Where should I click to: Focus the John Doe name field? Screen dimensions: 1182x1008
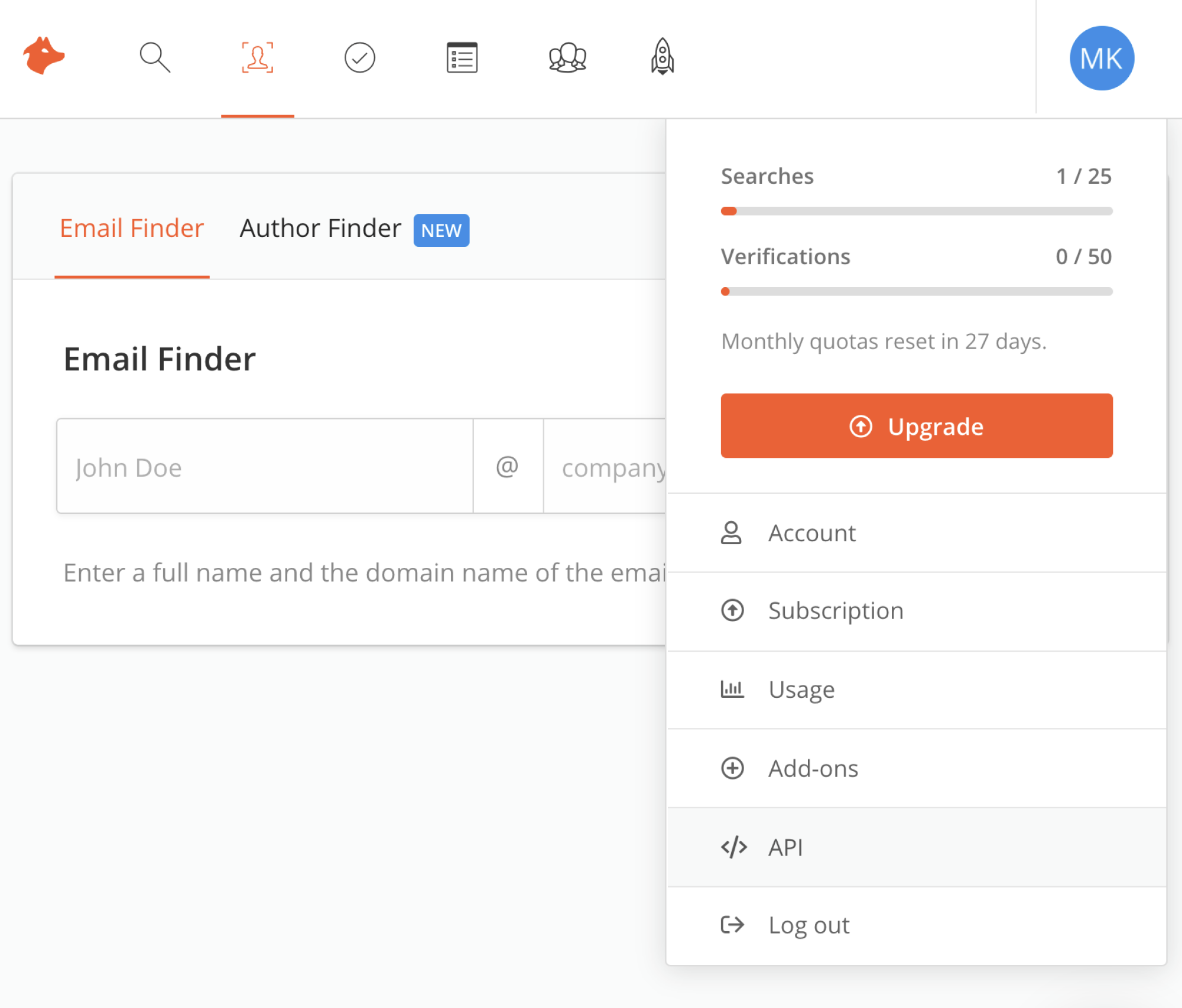tap(265, 467)
